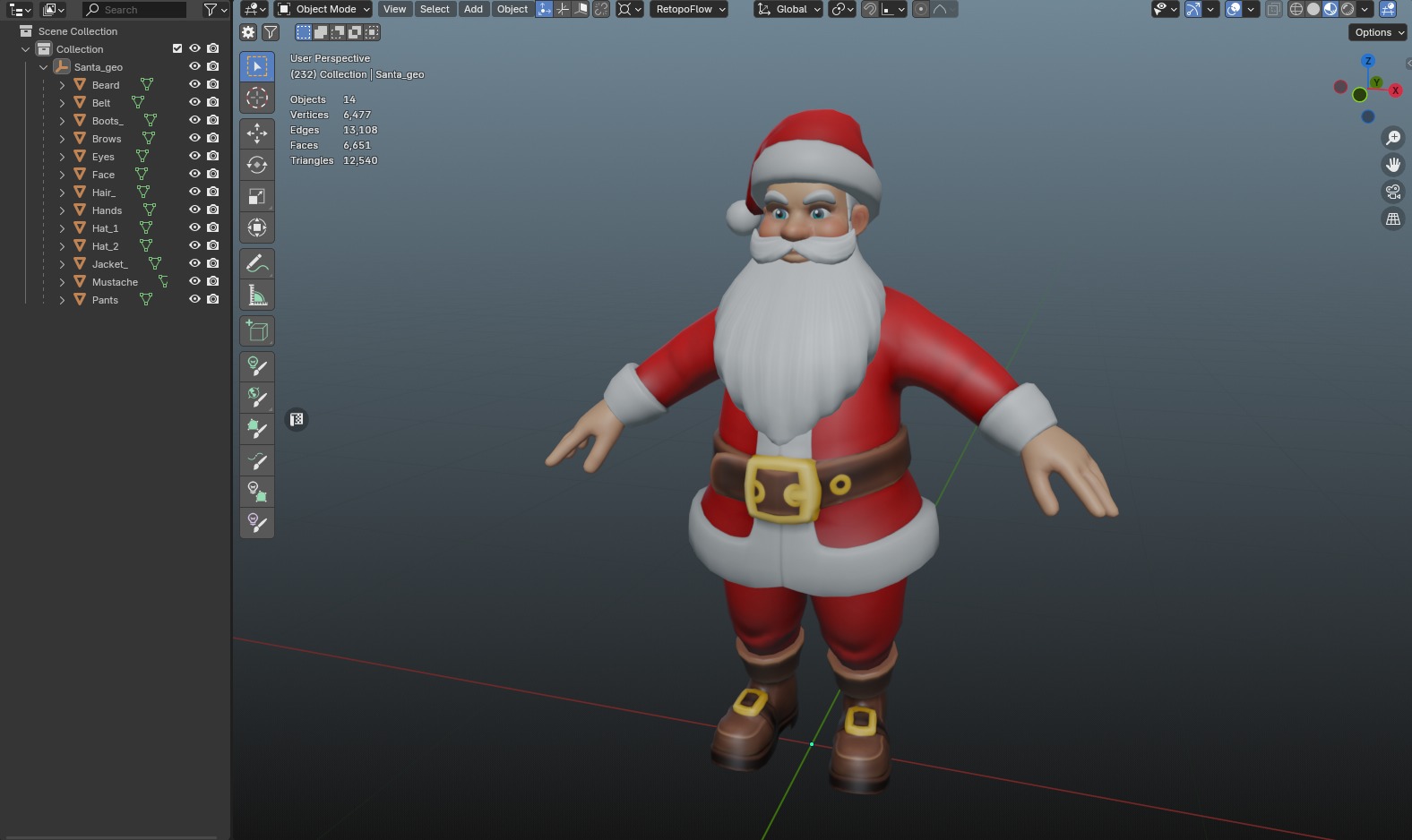The image size is (1412, 840).
Task: Pick the Scale tool
Action: click(257, 196)
